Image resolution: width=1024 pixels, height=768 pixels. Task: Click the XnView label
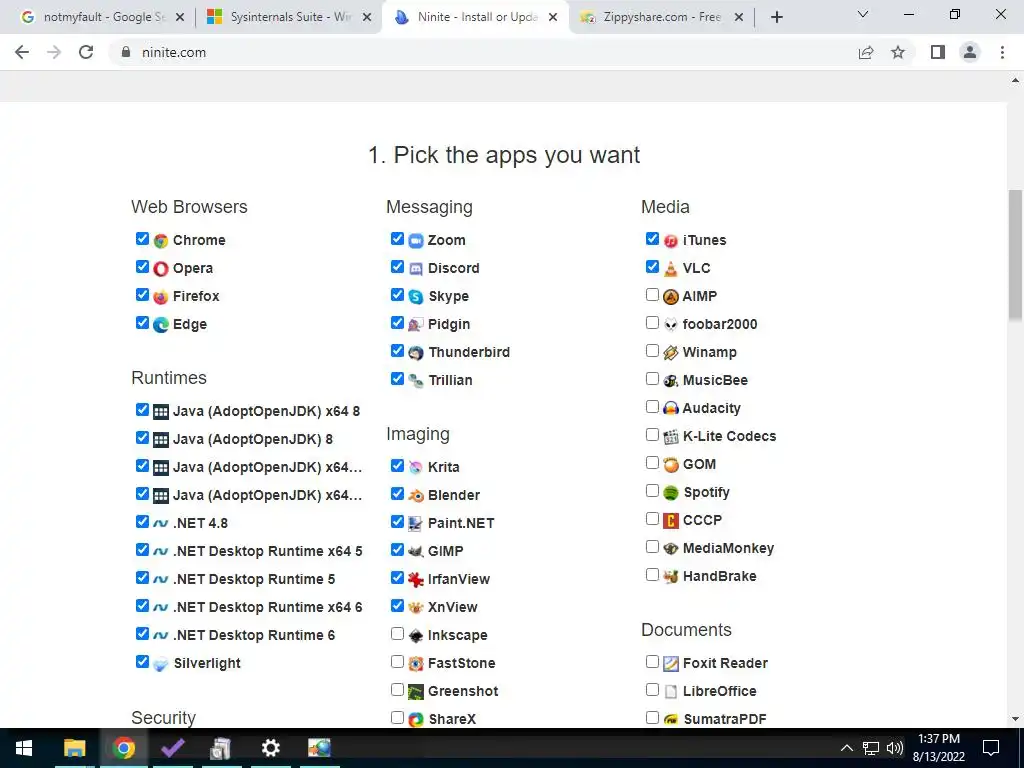(453, 607)
